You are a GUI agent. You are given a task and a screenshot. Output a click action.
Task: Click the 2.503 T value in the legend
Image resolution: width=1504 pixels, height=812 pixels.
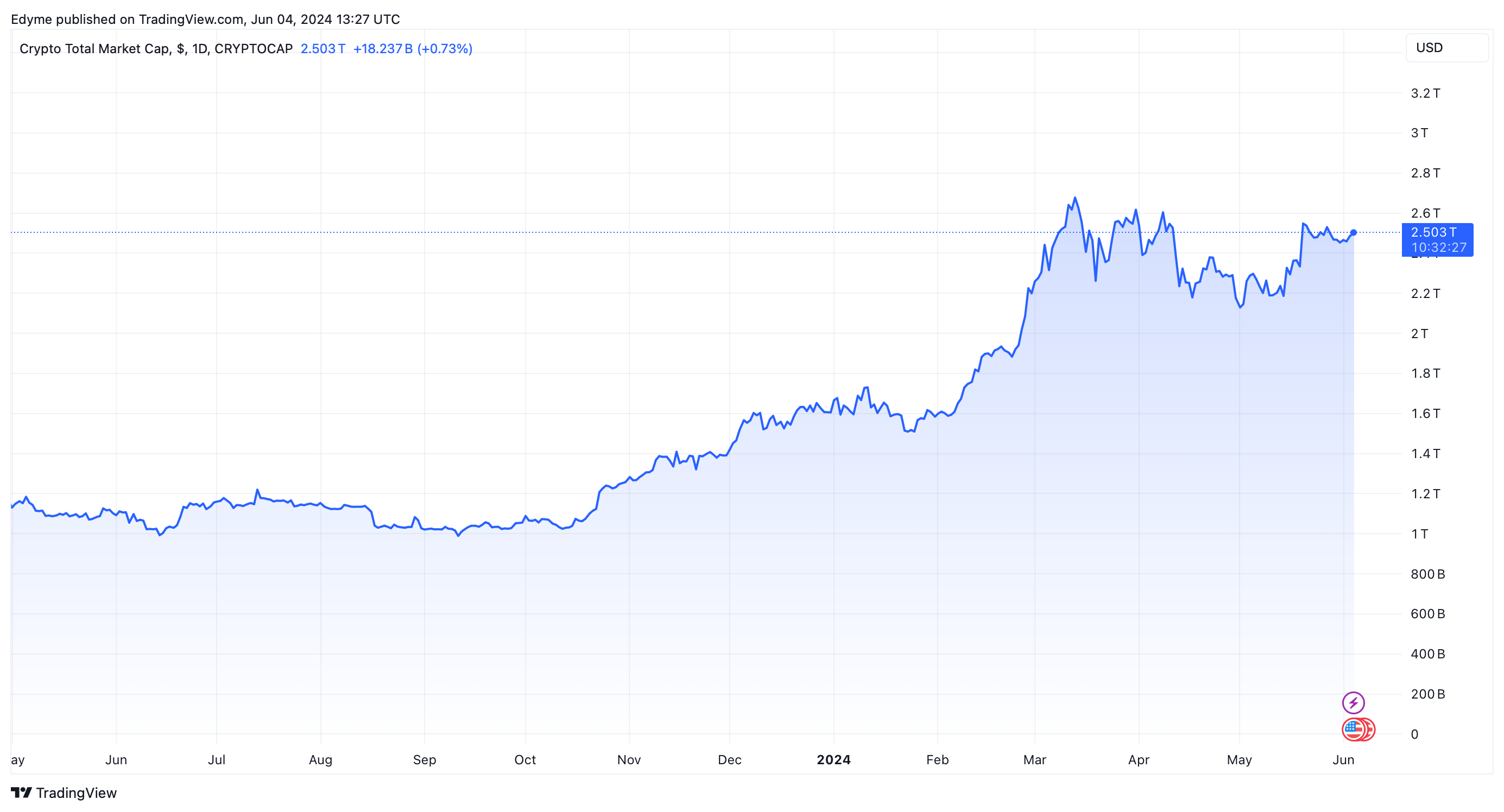[x=323, y=48]
